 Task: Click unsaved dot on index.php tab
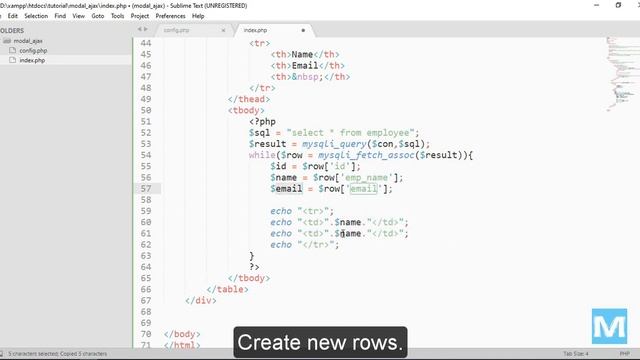tap(303, 30)
